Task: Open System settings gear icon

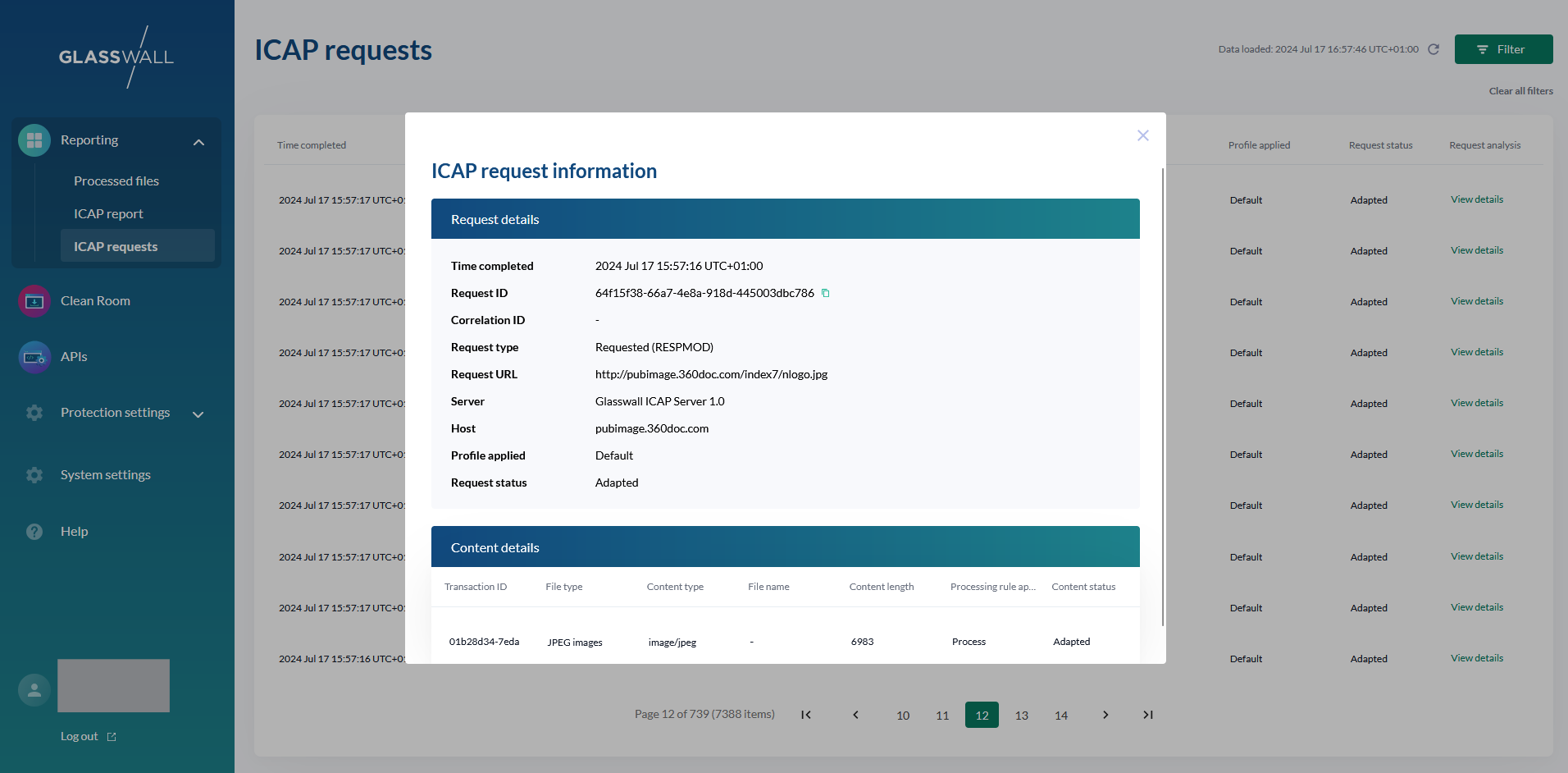Action: 34,475
